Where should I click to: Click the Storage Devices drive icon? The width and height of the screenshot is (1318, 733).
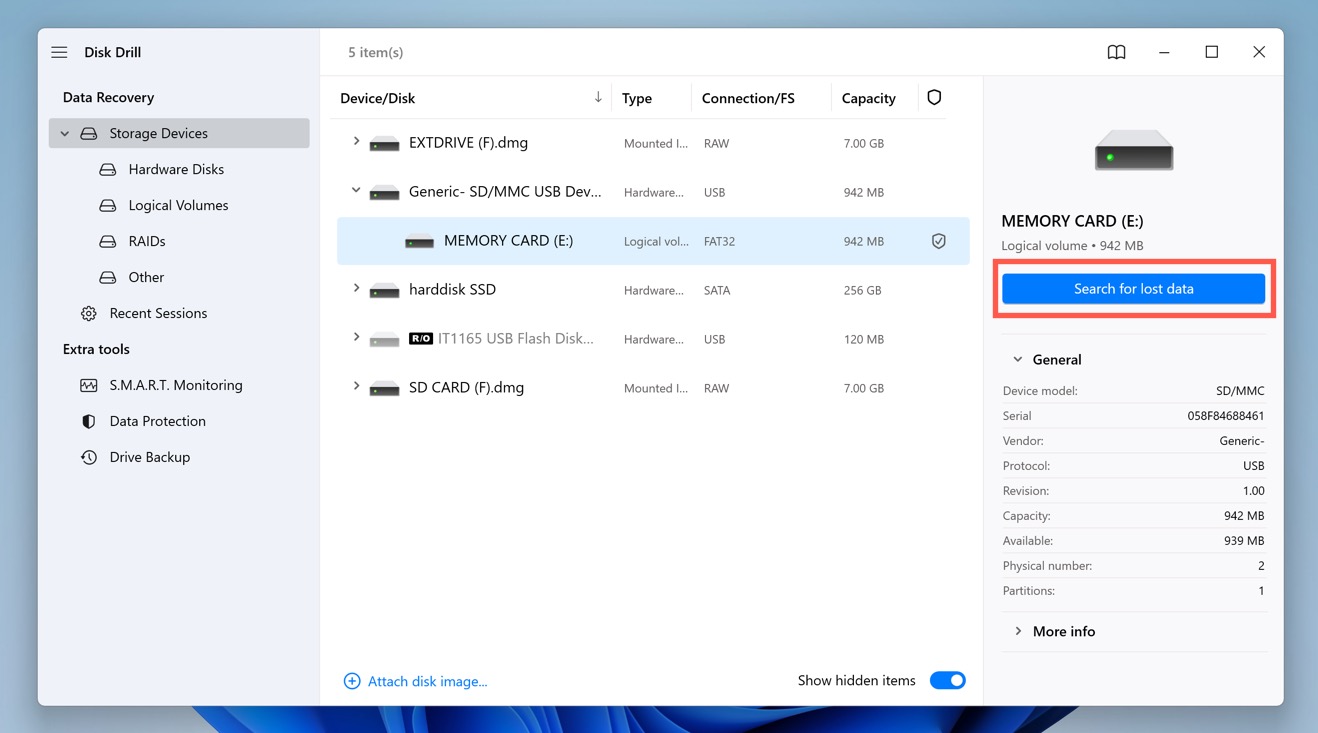89,133
